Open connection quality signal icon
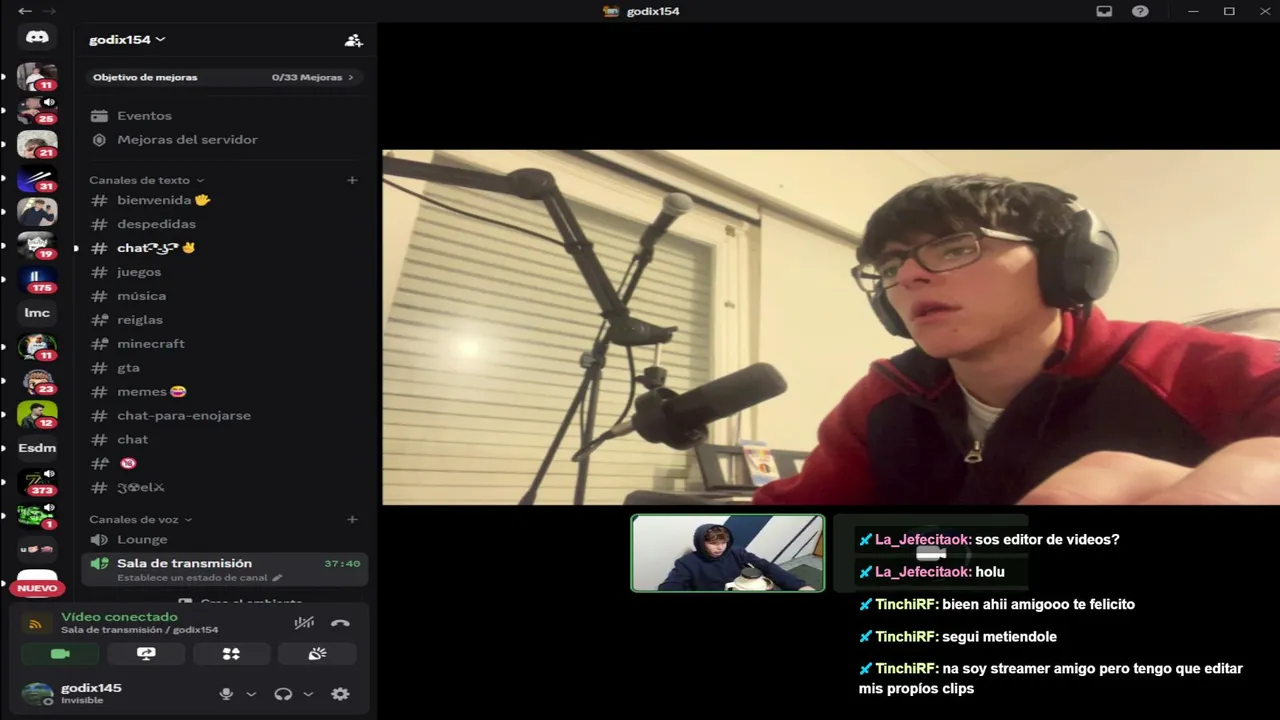The width and height of the screenshot is (1280, 720). point(35,624)
